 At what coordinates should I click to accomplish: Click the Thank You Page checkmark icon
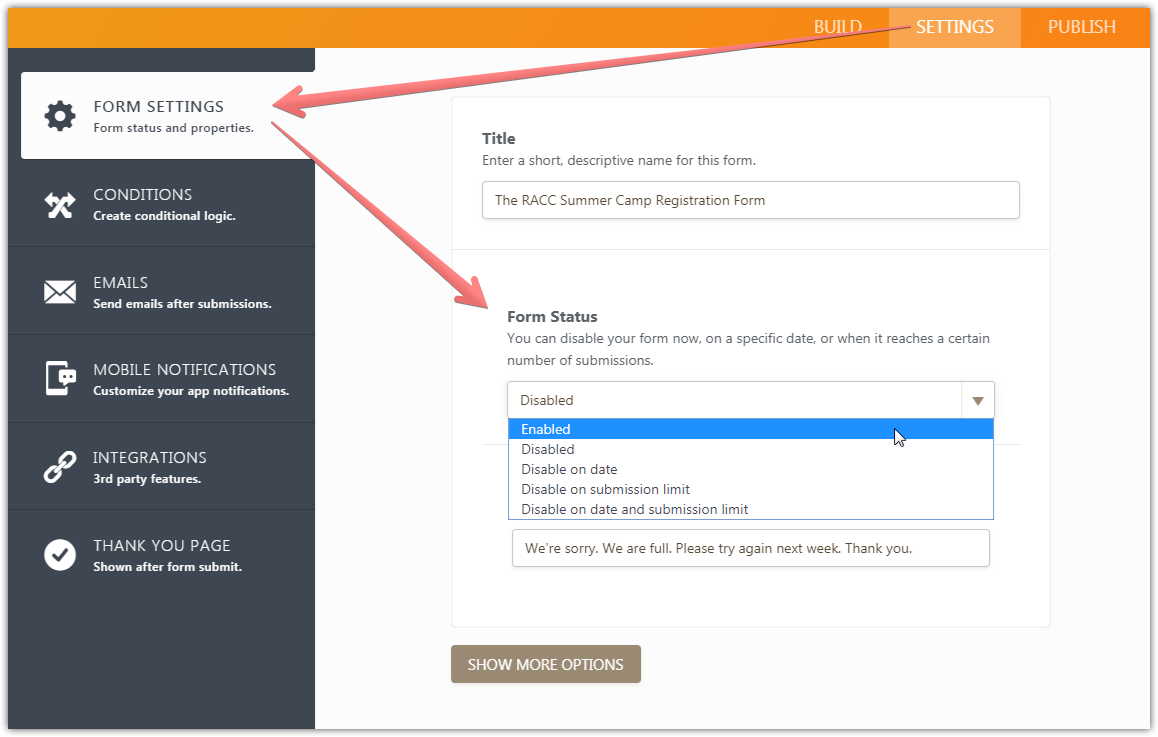[60, 555]
